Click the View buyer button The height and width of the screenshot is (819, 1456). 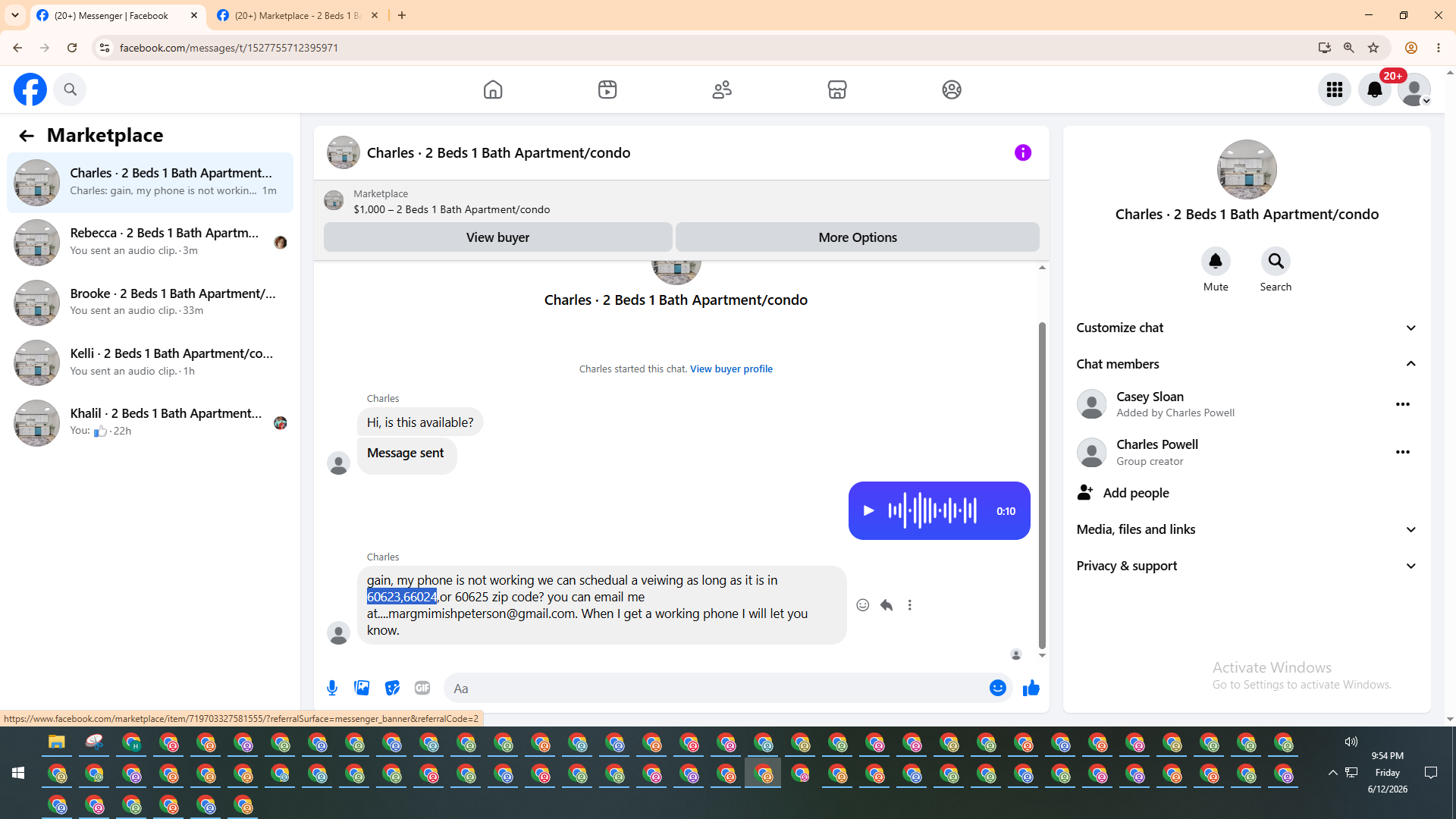click(497, 237)
